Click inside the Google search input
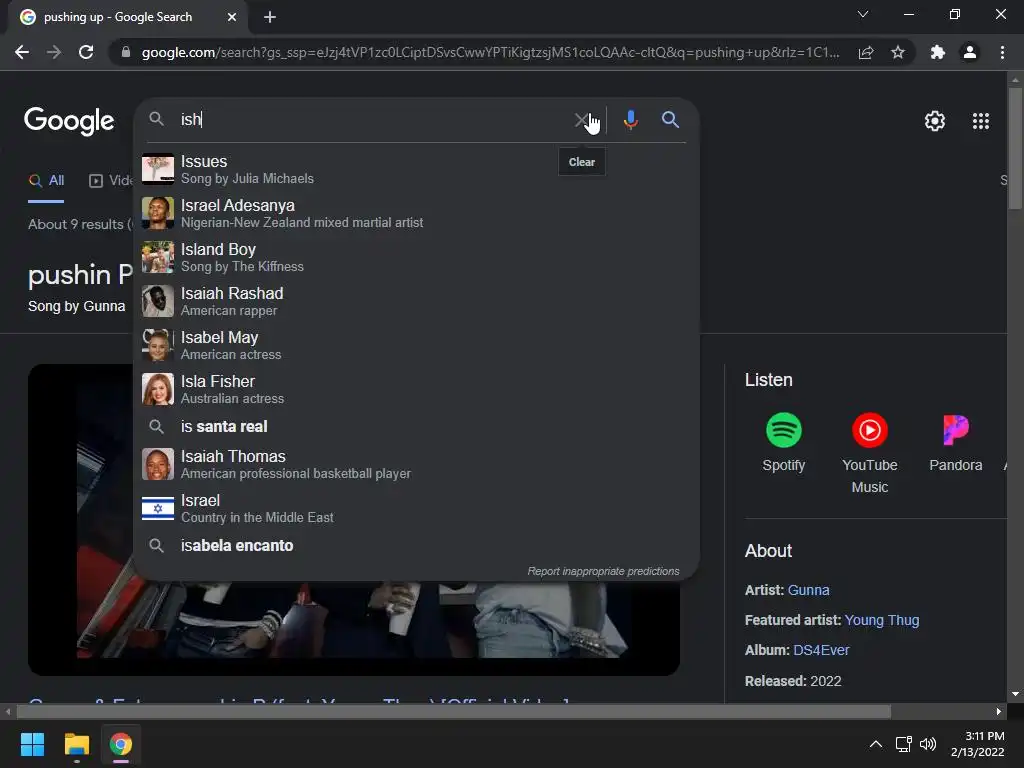 [372, 120]
